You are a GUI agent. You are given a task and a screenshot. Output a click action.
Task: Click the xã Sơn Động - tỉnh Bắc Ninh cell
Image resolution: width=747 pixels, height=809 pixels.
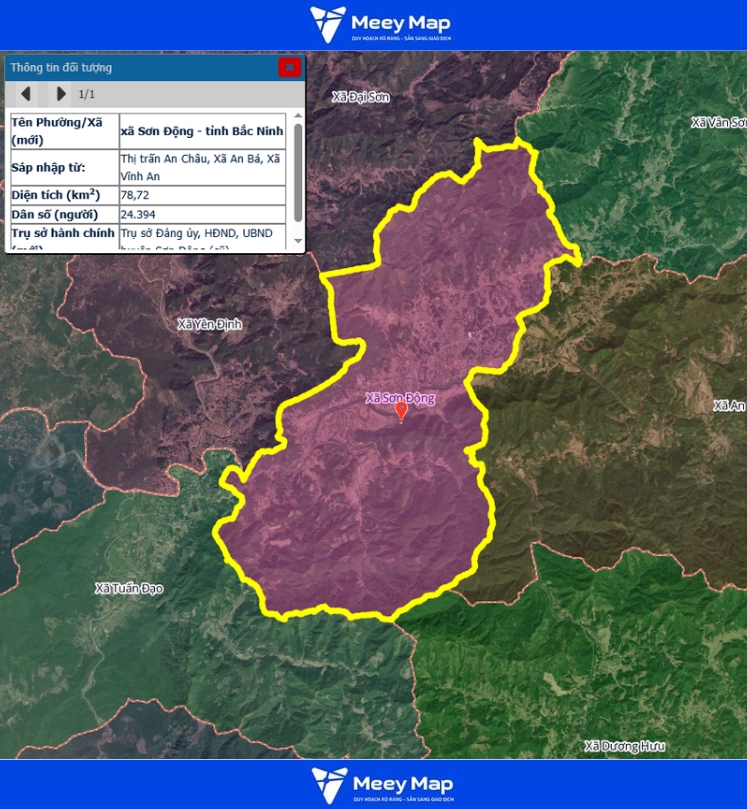tap(201, 131)
